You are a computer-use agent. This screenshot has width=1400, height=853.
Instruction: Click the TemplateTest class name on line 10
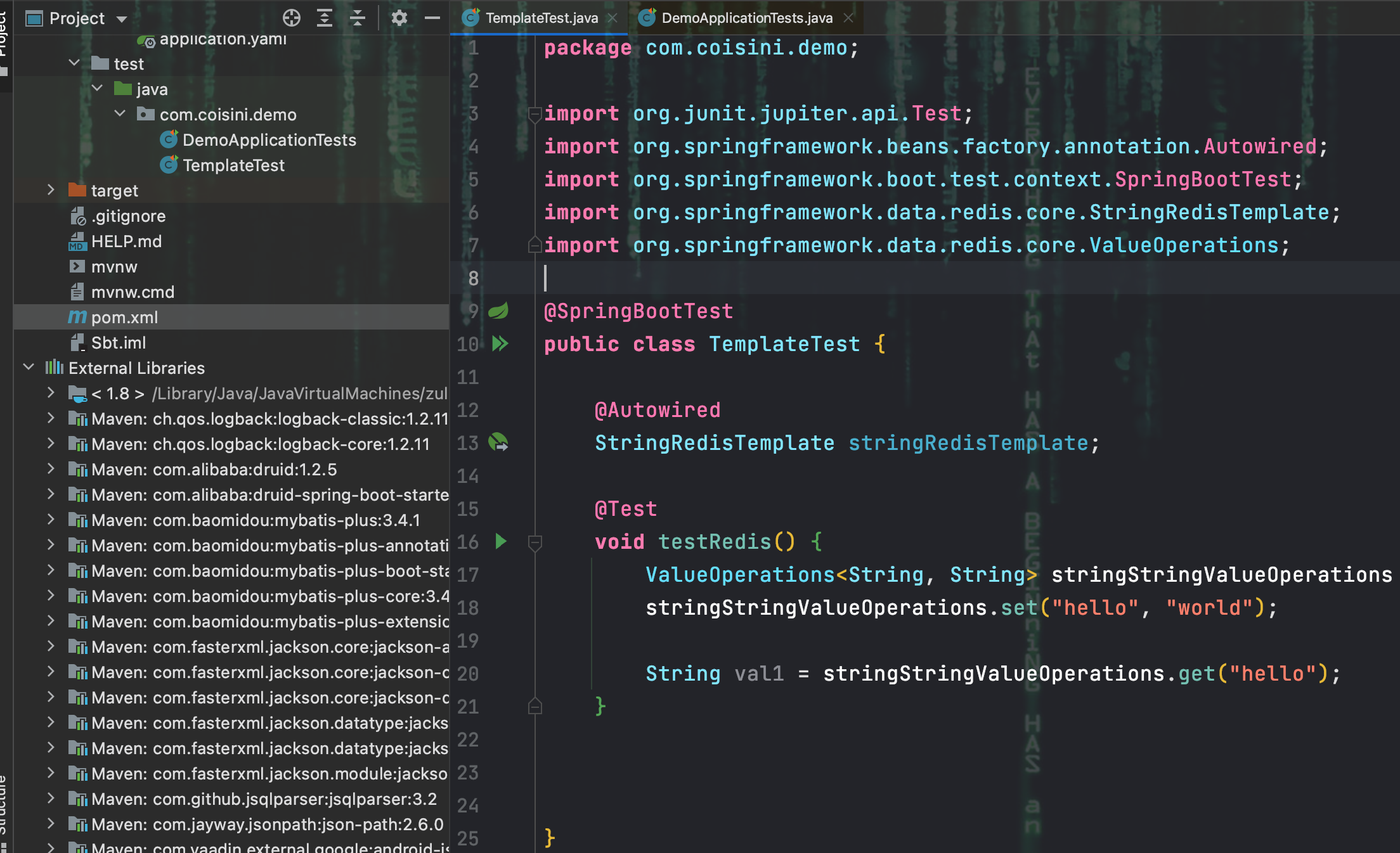[784, 344]
